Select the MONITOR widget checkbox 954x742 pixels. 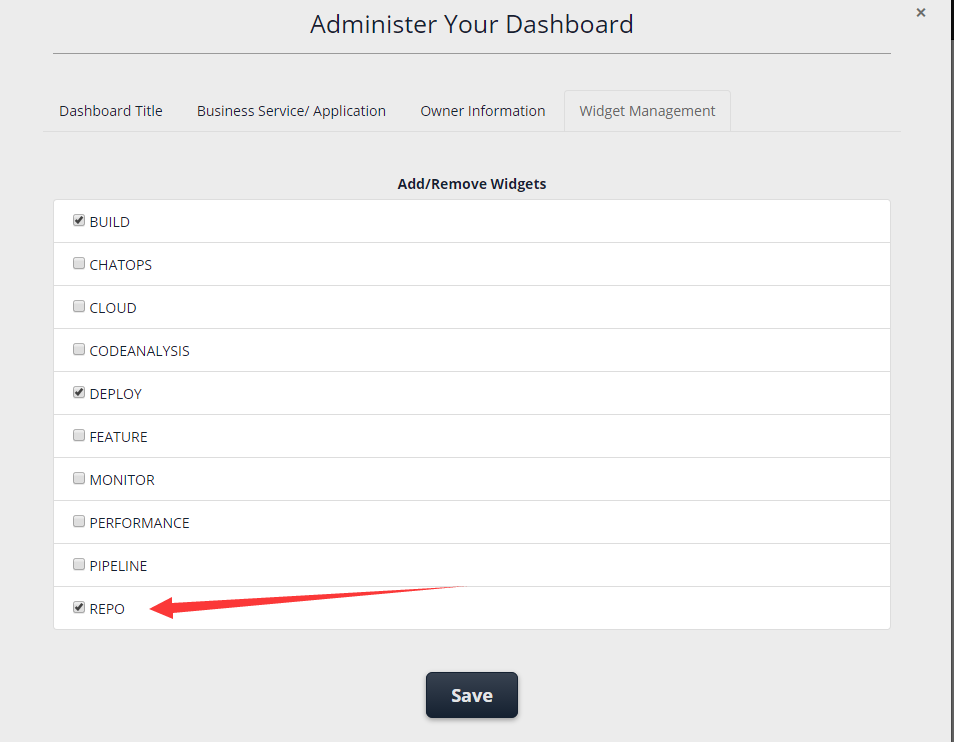pos(79,479)
